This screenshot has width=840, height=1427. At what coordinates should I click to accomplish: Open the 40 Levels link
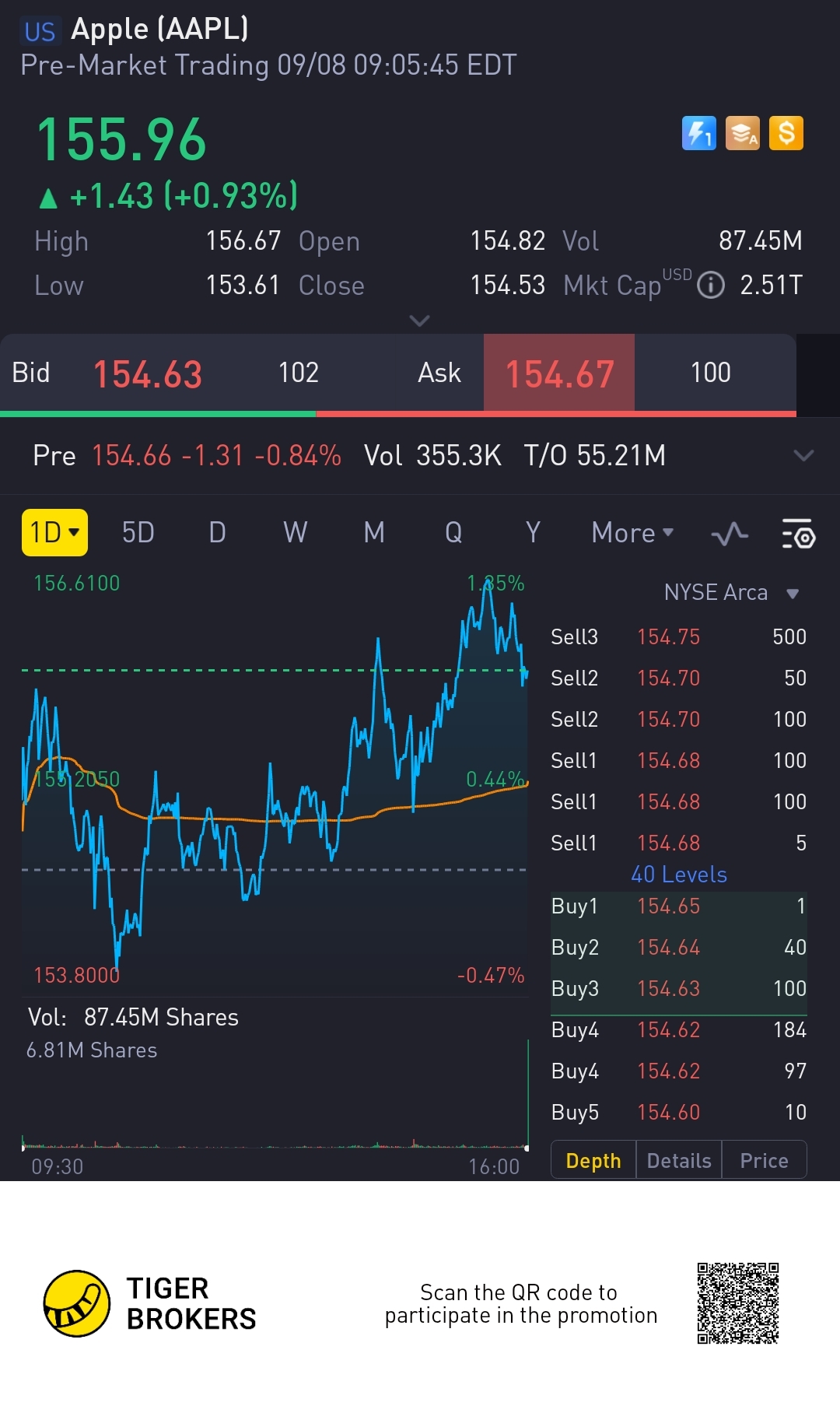[678, 875]
